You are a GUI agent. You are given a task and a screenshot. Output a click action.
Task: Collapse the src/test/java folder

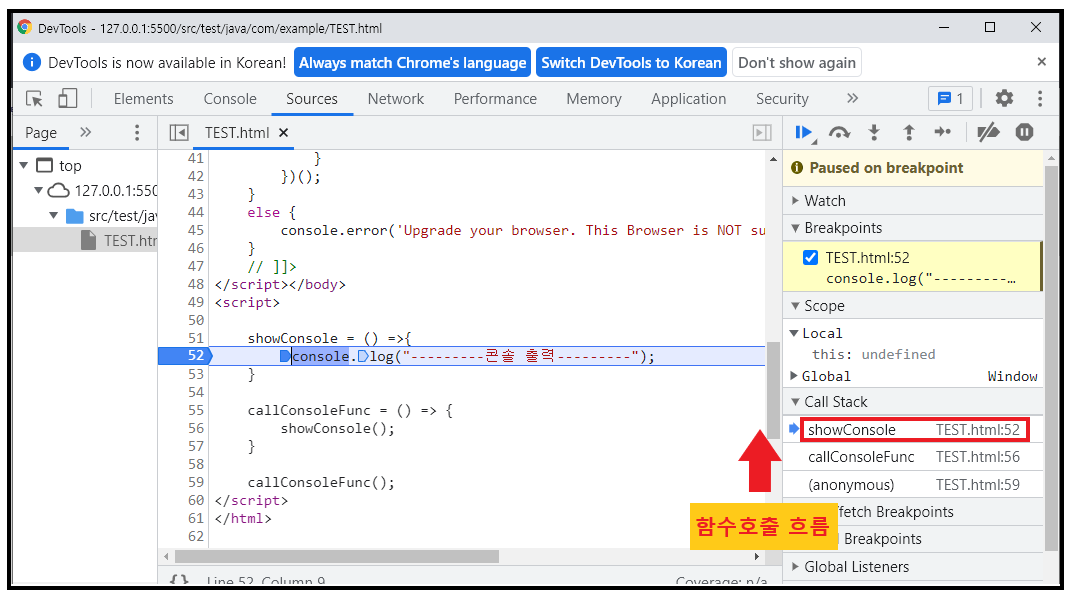53,216
